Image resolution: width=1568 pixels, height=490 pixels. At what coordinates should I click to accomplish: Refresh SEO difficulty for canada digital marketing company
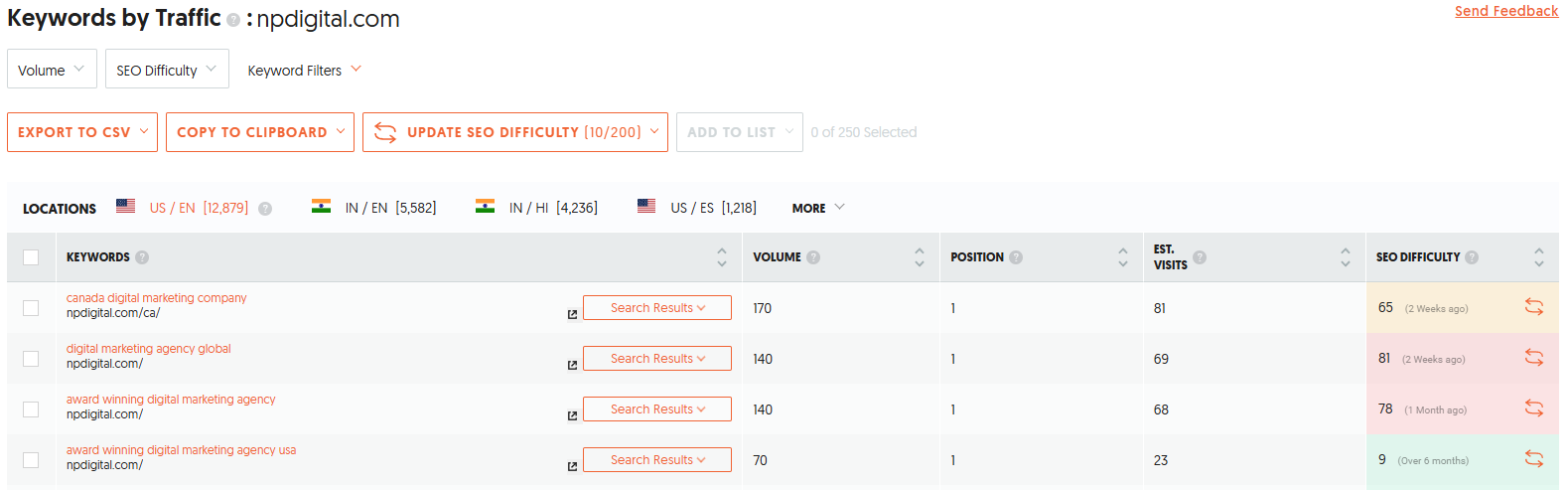point(1534,307)
